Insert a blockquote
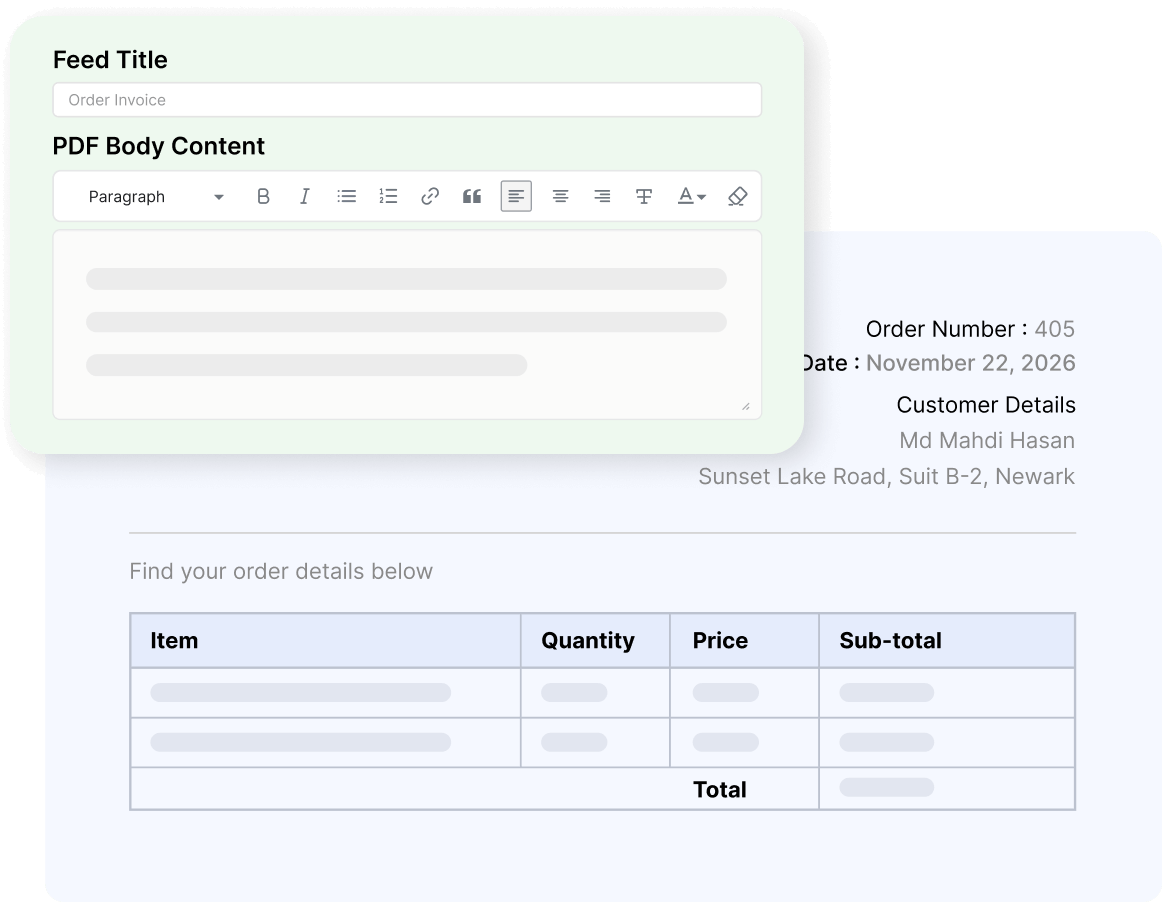This screenshot has height=920, width=1172. (472, 196)
